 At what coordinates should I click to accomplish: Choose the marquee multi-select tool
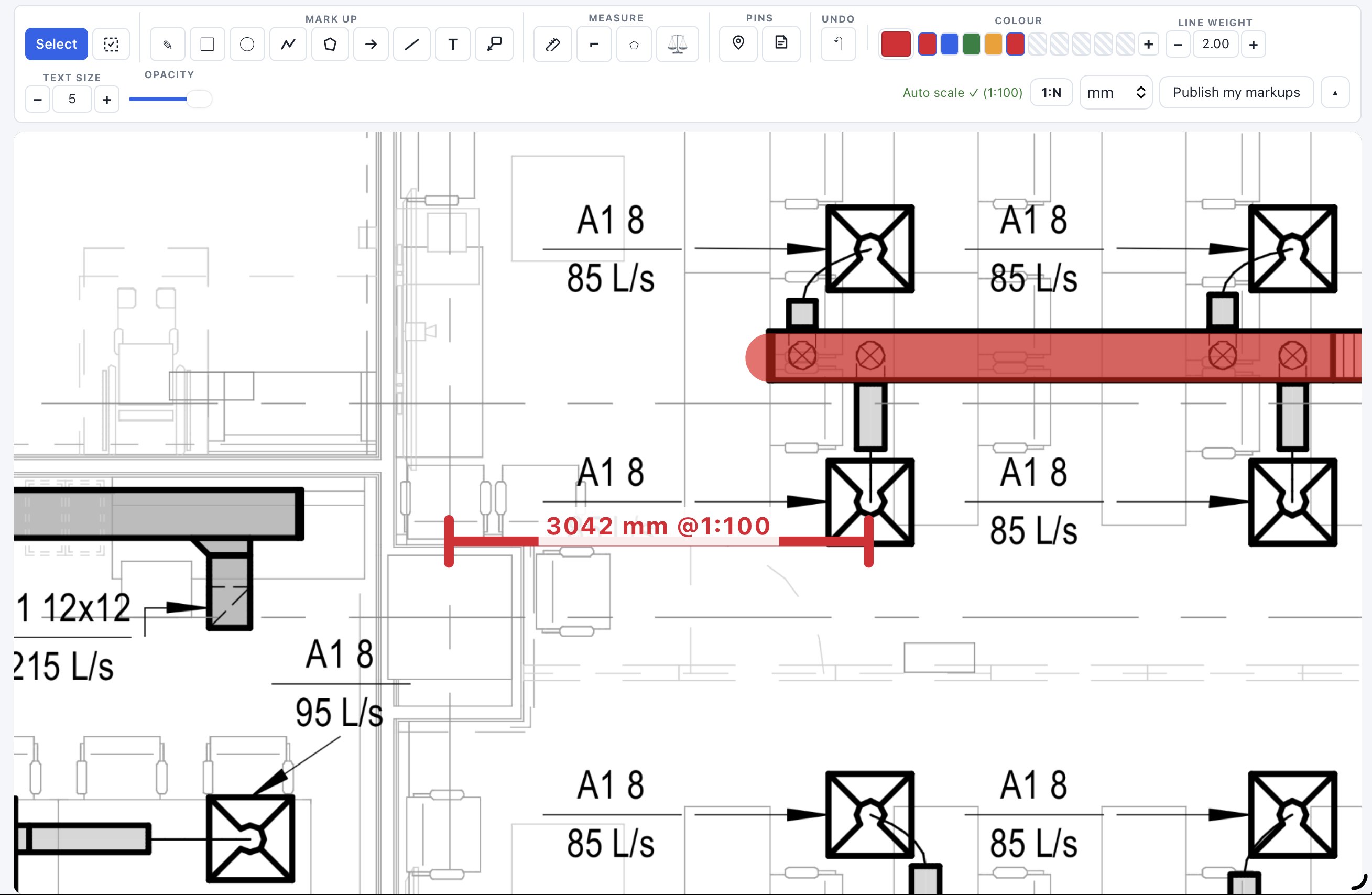[111, 44]
